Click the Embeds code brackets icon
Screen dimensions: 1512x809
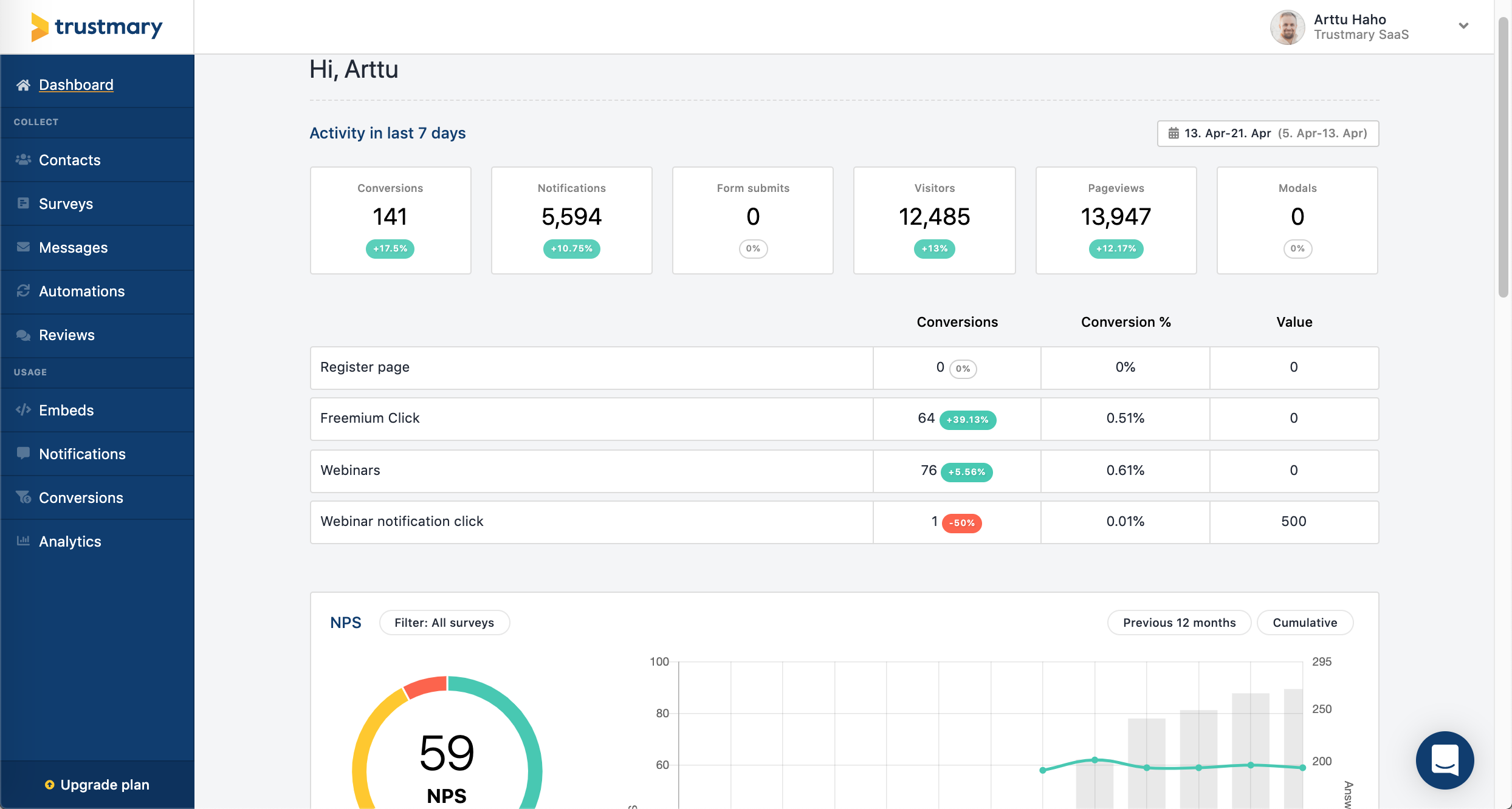[x=23, y=410]
